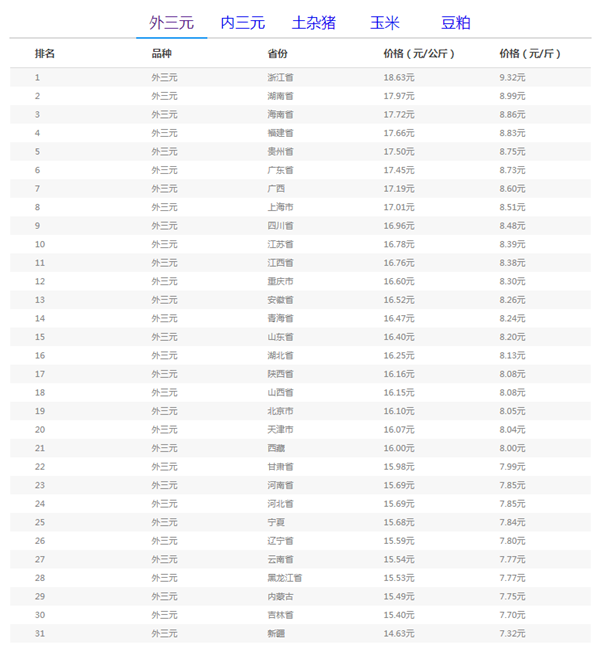This screenshot has width=600, height=658.
Task: Open the 土杂猪 tab
Action: pyautogui.click(x=313, y=22)
